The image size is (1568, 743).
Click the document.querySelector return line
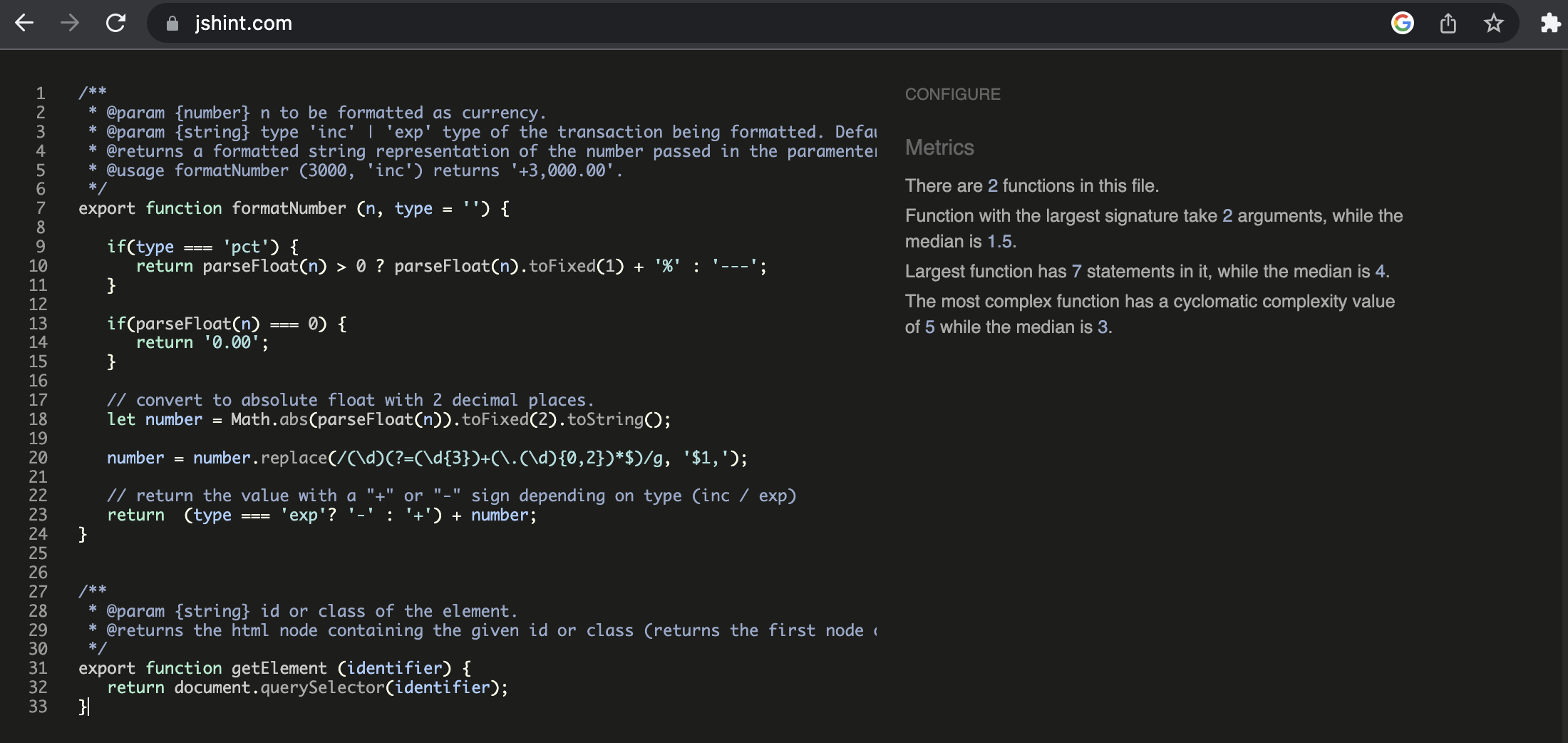[x=307, y=687]
